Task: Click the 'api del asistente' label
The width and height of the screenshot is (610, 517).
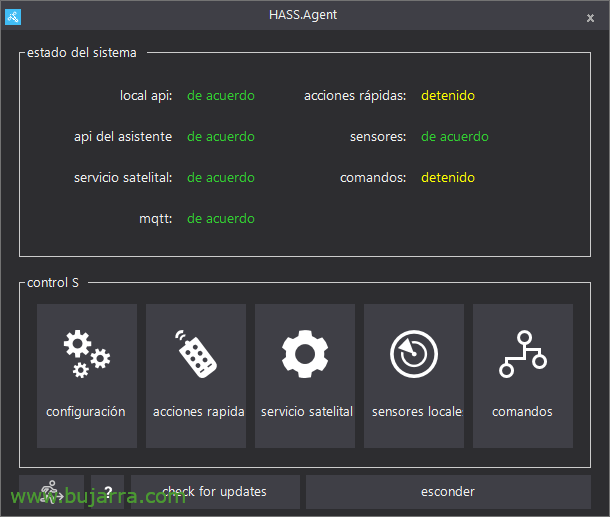Action: 123,137
